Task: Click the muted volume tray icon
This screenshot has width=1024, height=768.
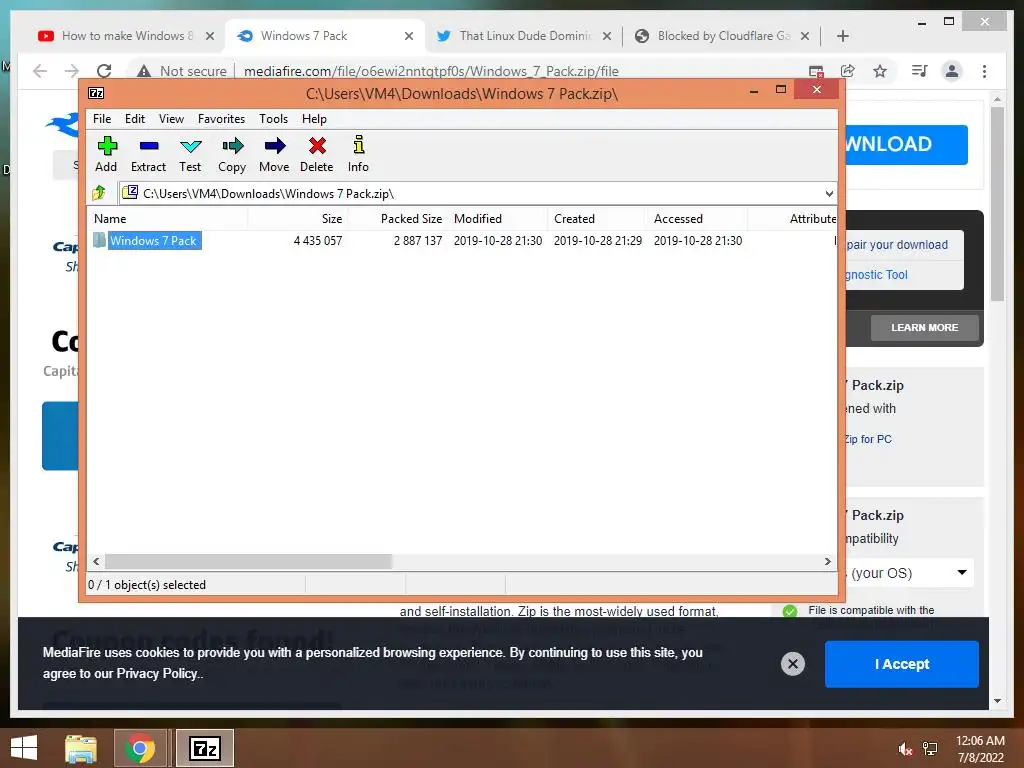Action: coord(905,749)
